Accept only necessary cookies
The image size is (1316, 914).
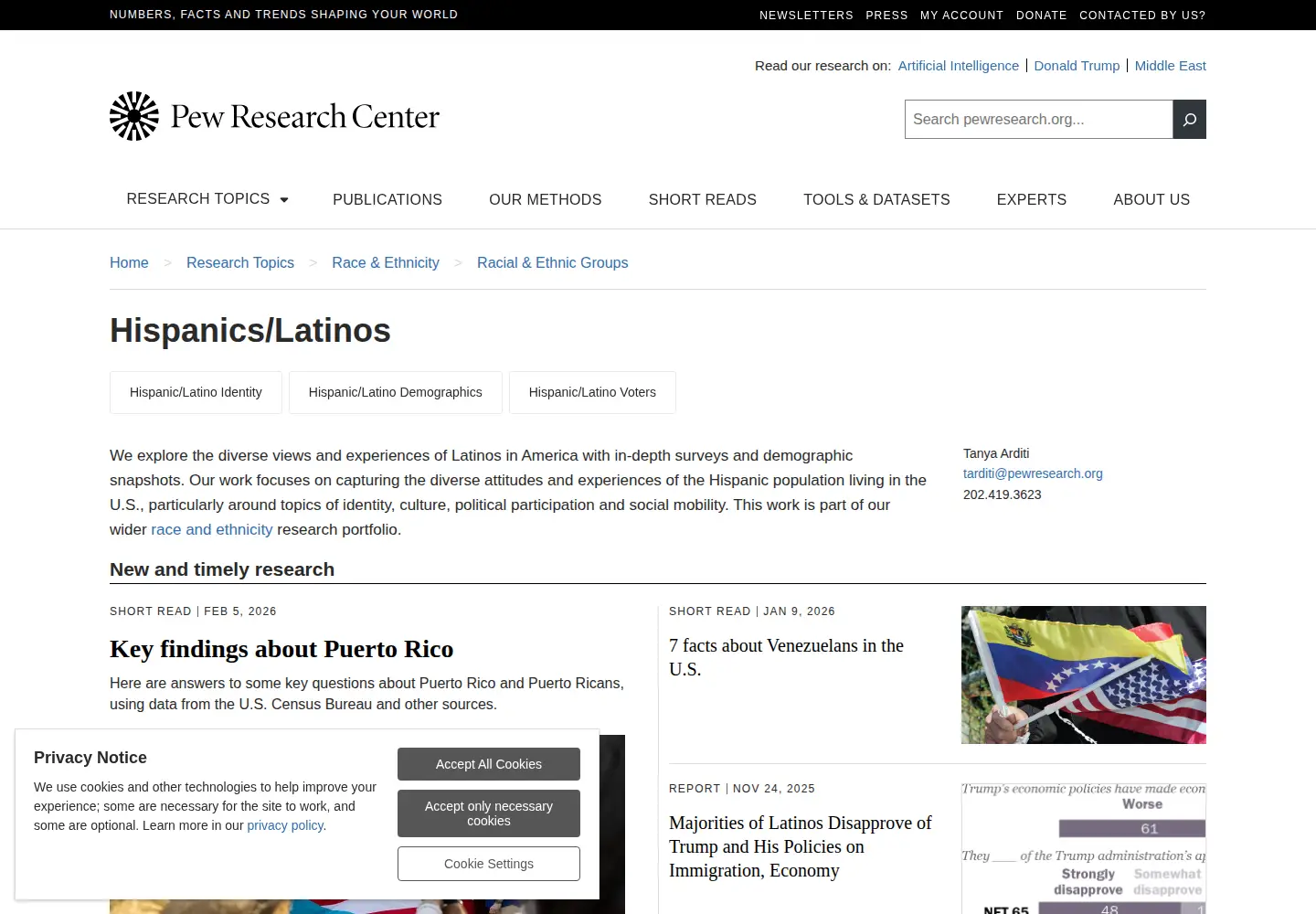489,813
